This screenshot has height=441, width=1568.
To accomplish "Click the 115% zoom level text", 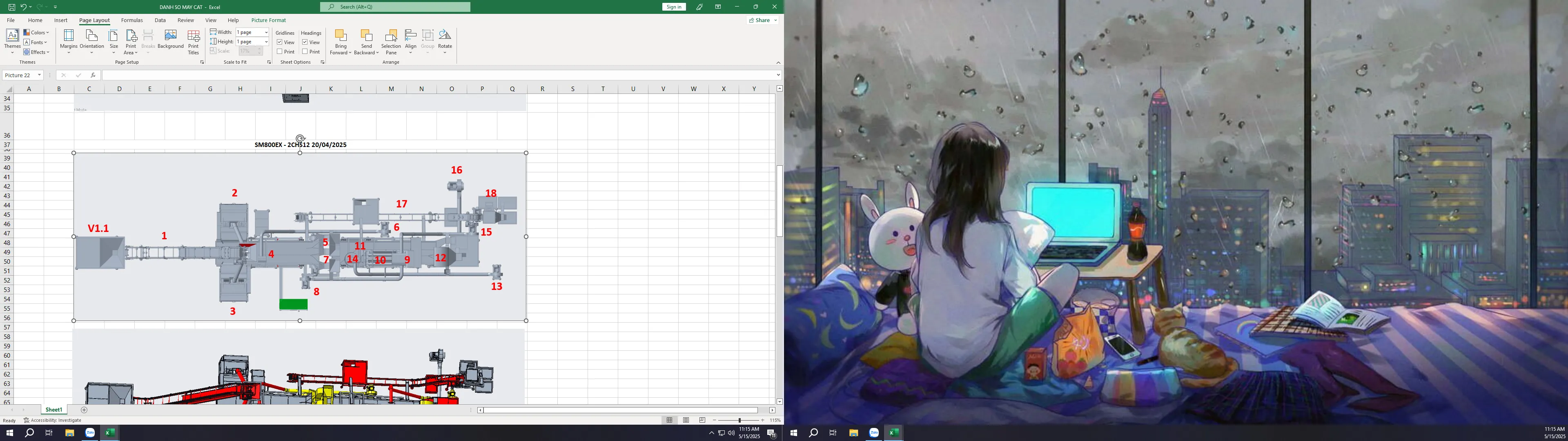I will click(775, 420).
